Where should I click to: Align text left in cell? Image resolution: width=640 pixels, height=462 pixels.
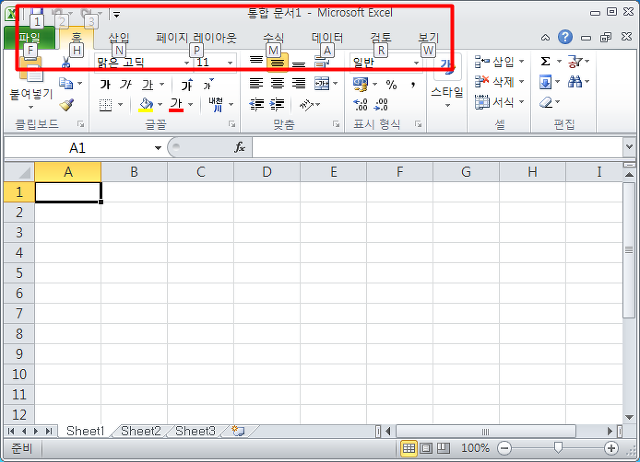tap(256, 84)
